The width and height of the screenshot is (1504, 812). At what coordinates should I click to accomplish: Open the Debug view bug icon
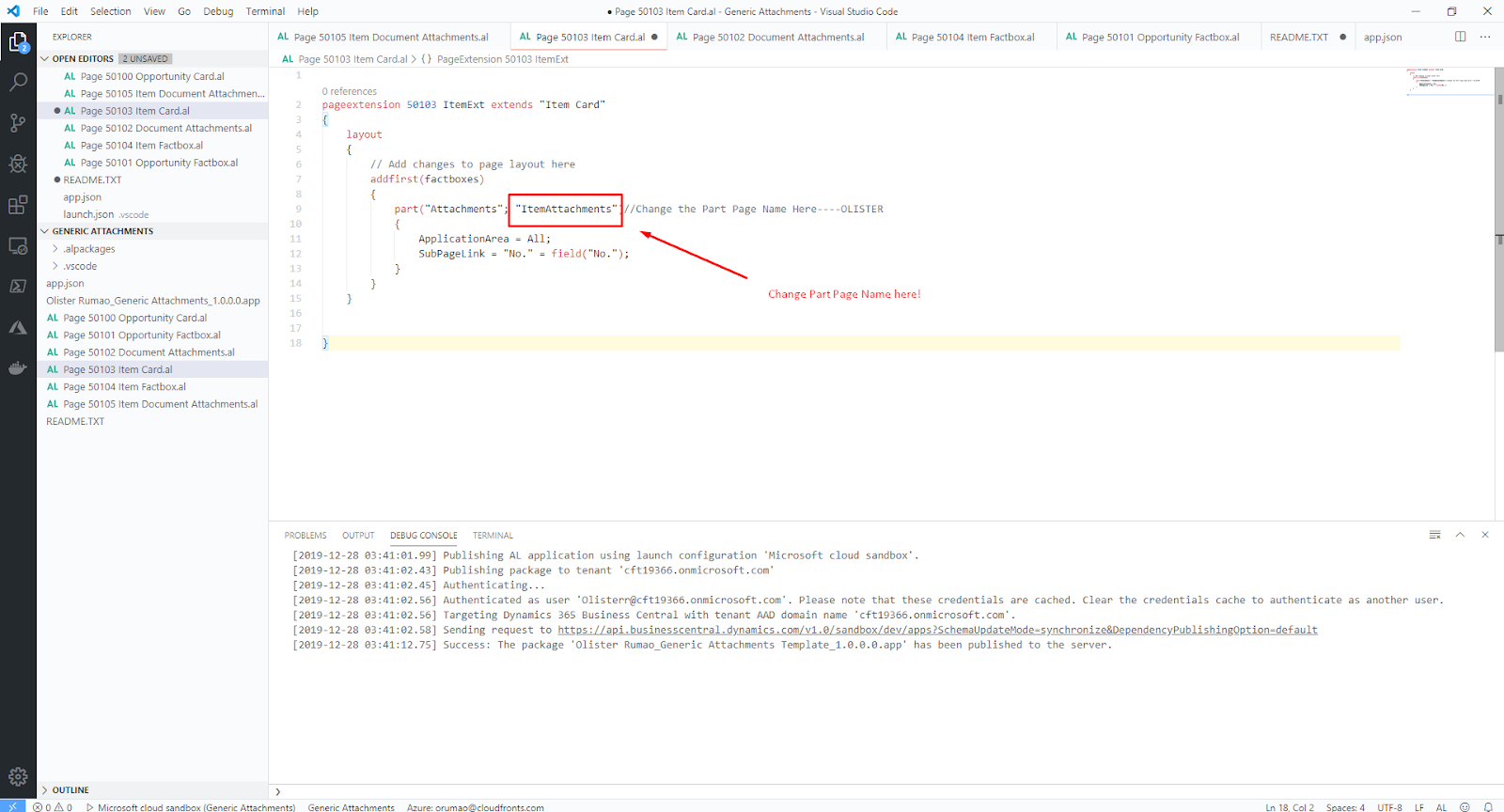click(18, 164)
